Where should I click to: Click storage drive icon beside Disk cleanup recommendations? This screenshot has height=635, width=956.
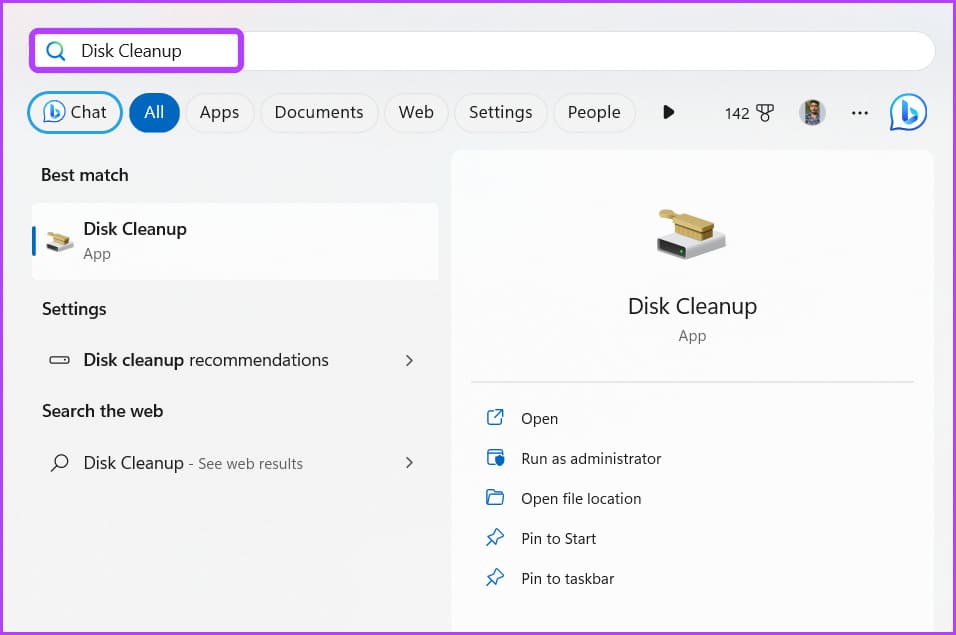(59, 360)
